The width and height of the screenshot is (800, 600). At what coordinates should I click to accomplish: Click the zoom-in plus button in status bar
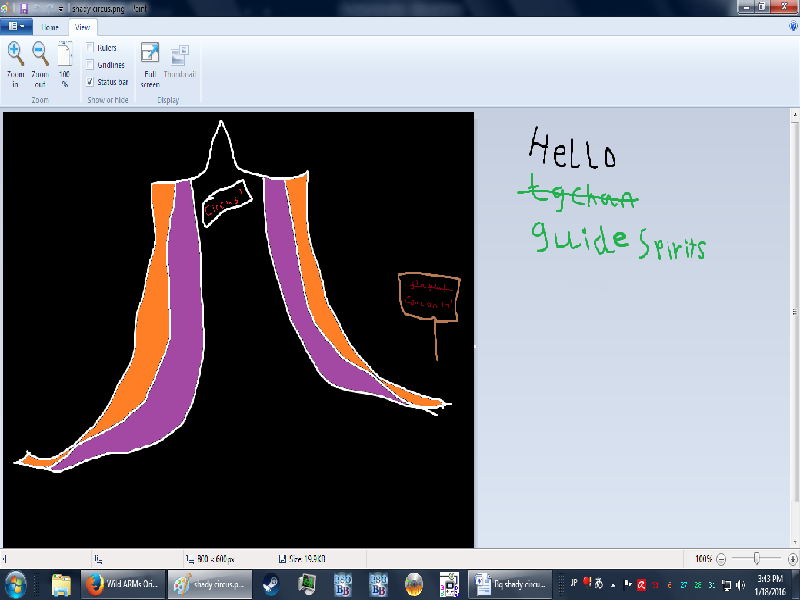point(791,558)
